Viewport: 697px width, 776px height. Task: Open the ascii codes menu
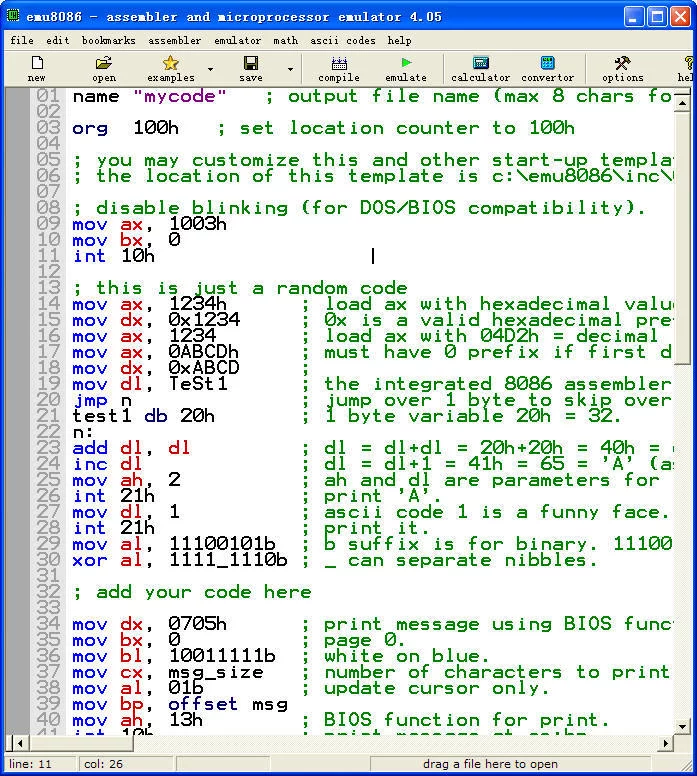point(343,41)
